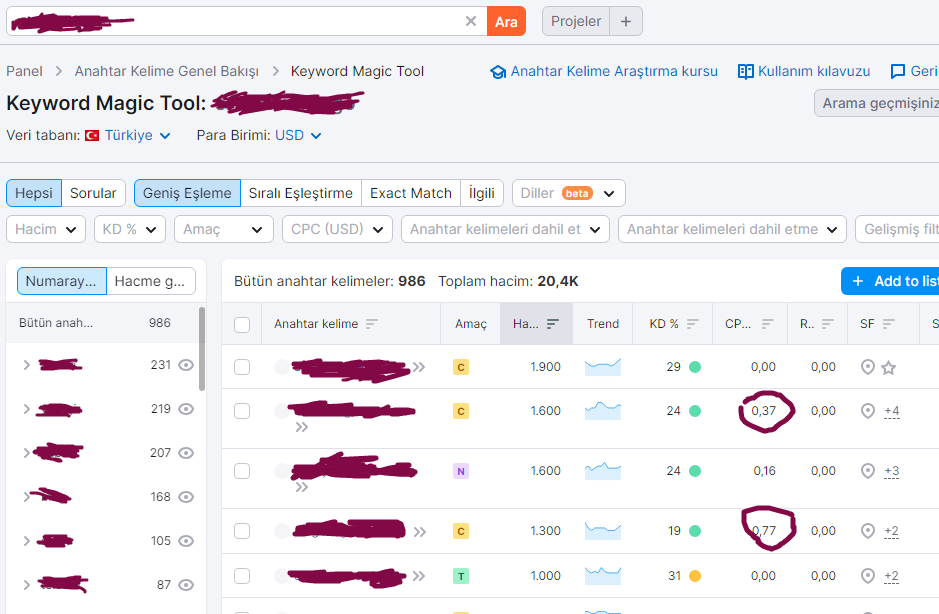Open keyword arrows in 1.000 row

(419, 576)
